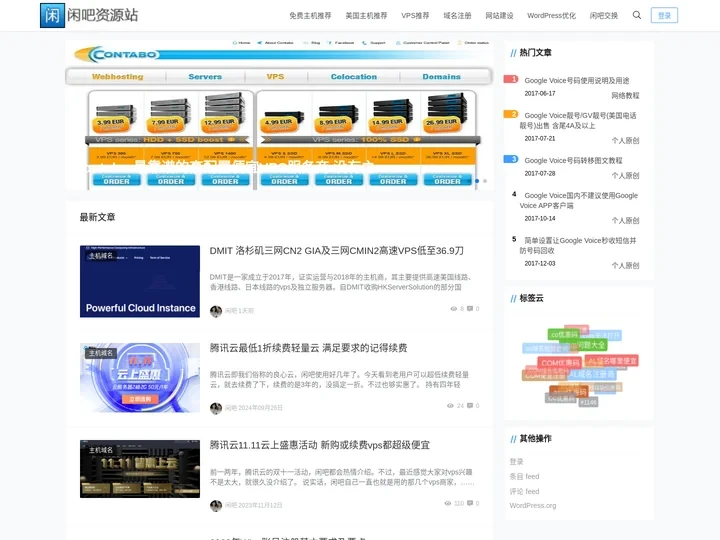720x540 pixels.
Task: Click the views eye icon on DMIT post
Action: [454, 309]
